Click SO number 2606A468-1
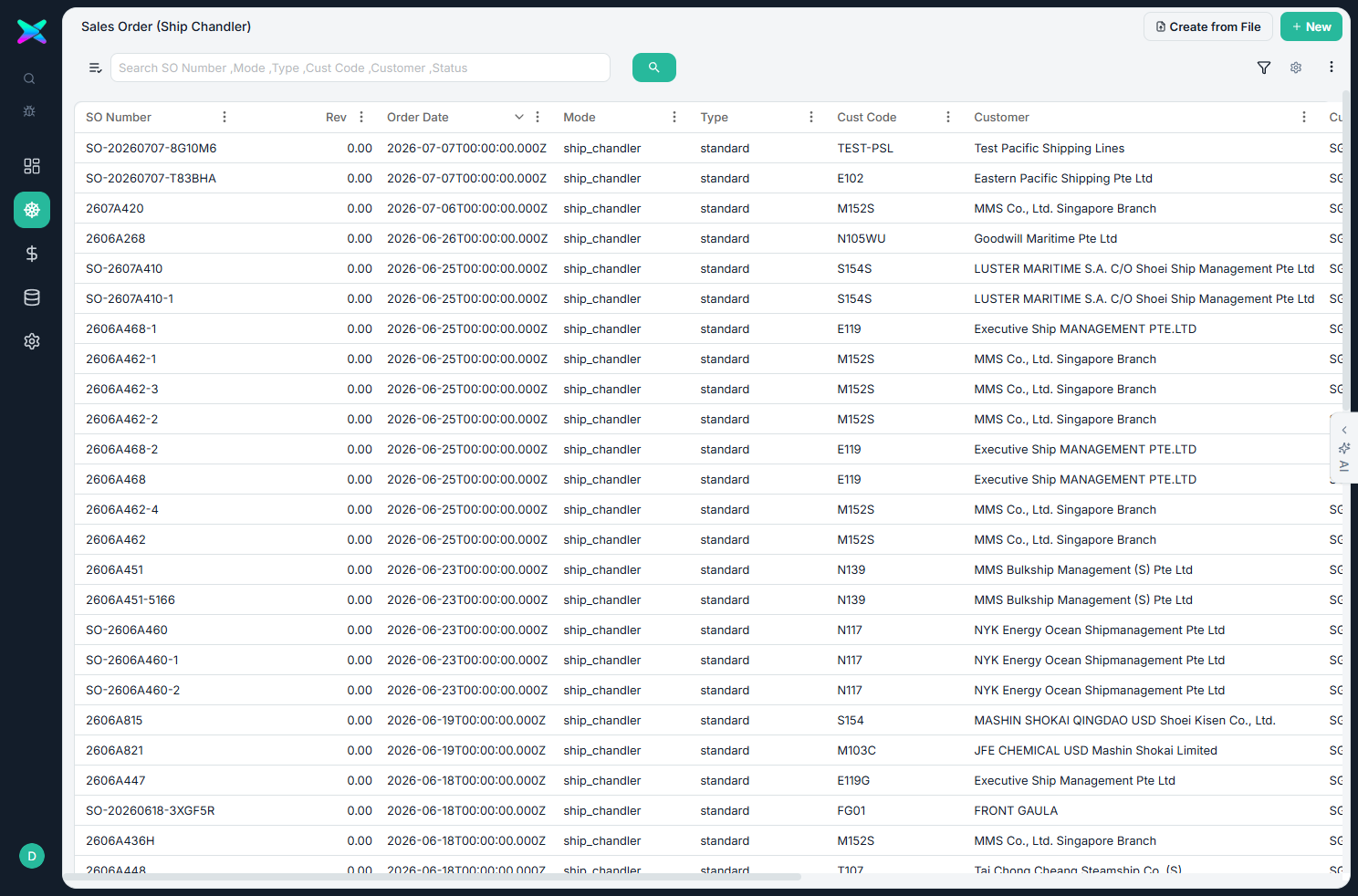 [x=121, y=328]
